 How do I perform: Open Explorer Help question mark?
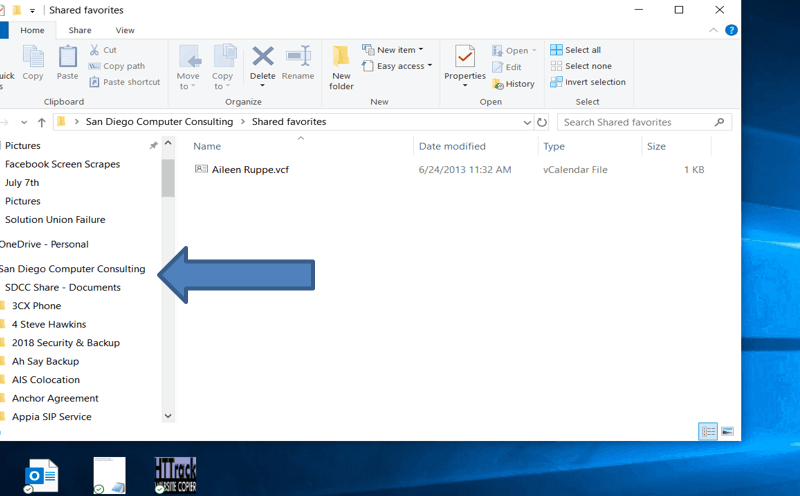pos(731,30)
